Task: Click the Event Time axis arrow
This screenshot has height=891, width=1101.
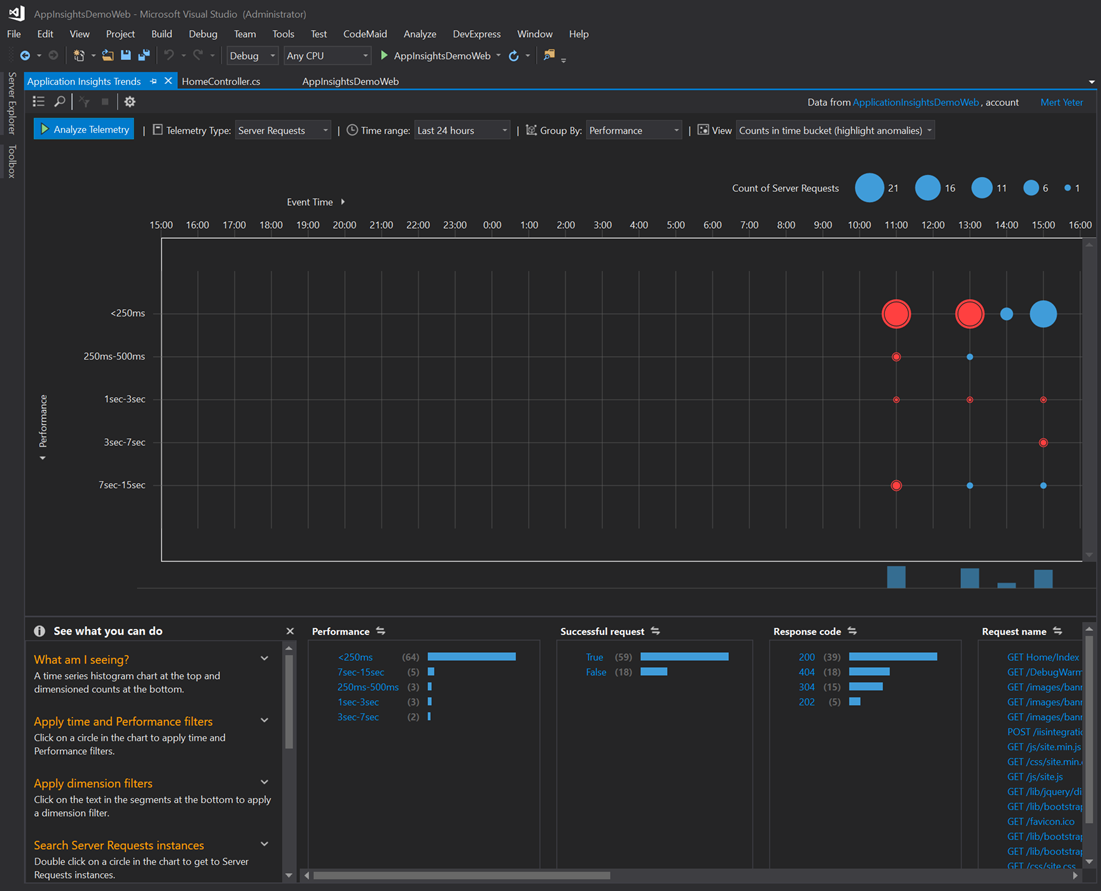Action: pyautogui.click(x=343, y=202)
